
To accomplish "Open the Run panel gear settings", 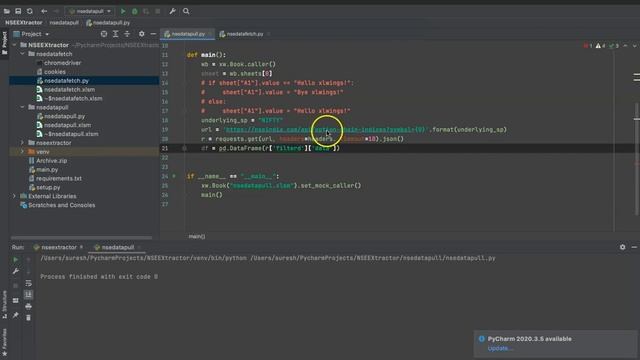I will click(622, 247).
